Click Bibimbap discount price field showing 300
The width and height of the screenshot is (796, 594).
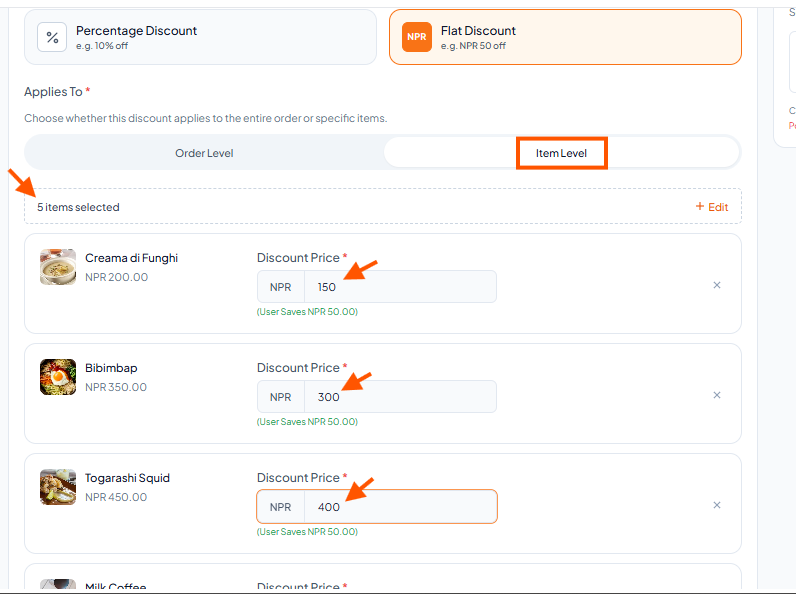[400, 397]
